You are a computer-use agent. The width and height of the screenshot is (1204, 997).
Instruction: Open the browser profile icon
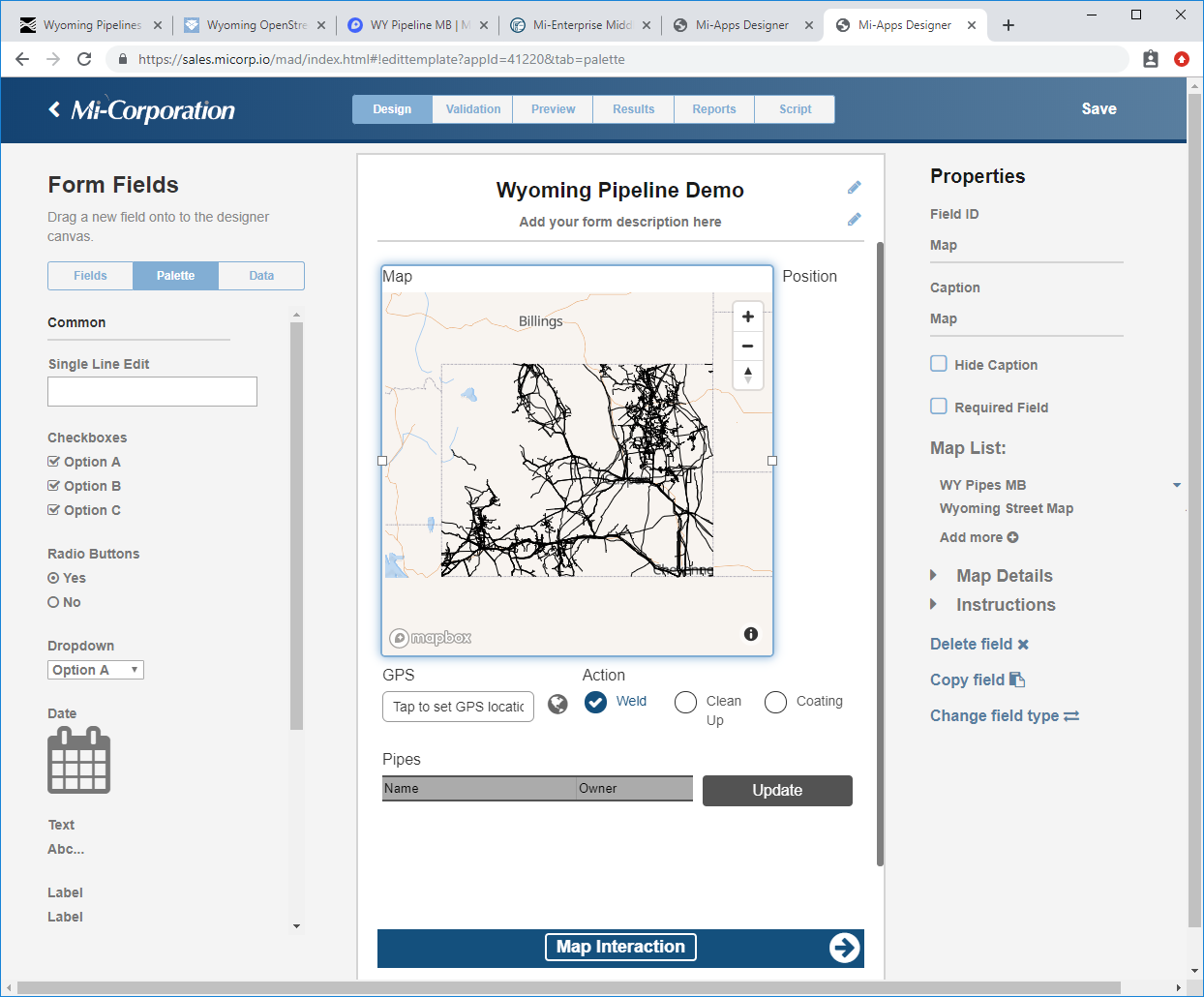click(x=1151, y=59)
